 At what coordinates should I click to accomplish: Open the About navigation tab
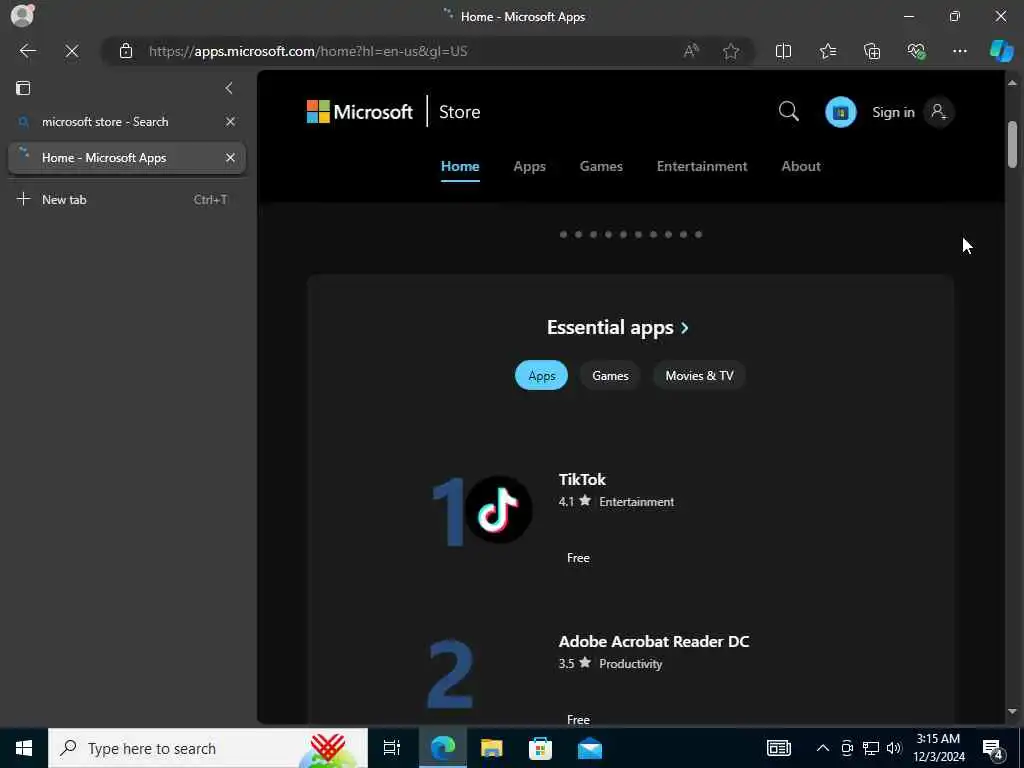[801, 167]
